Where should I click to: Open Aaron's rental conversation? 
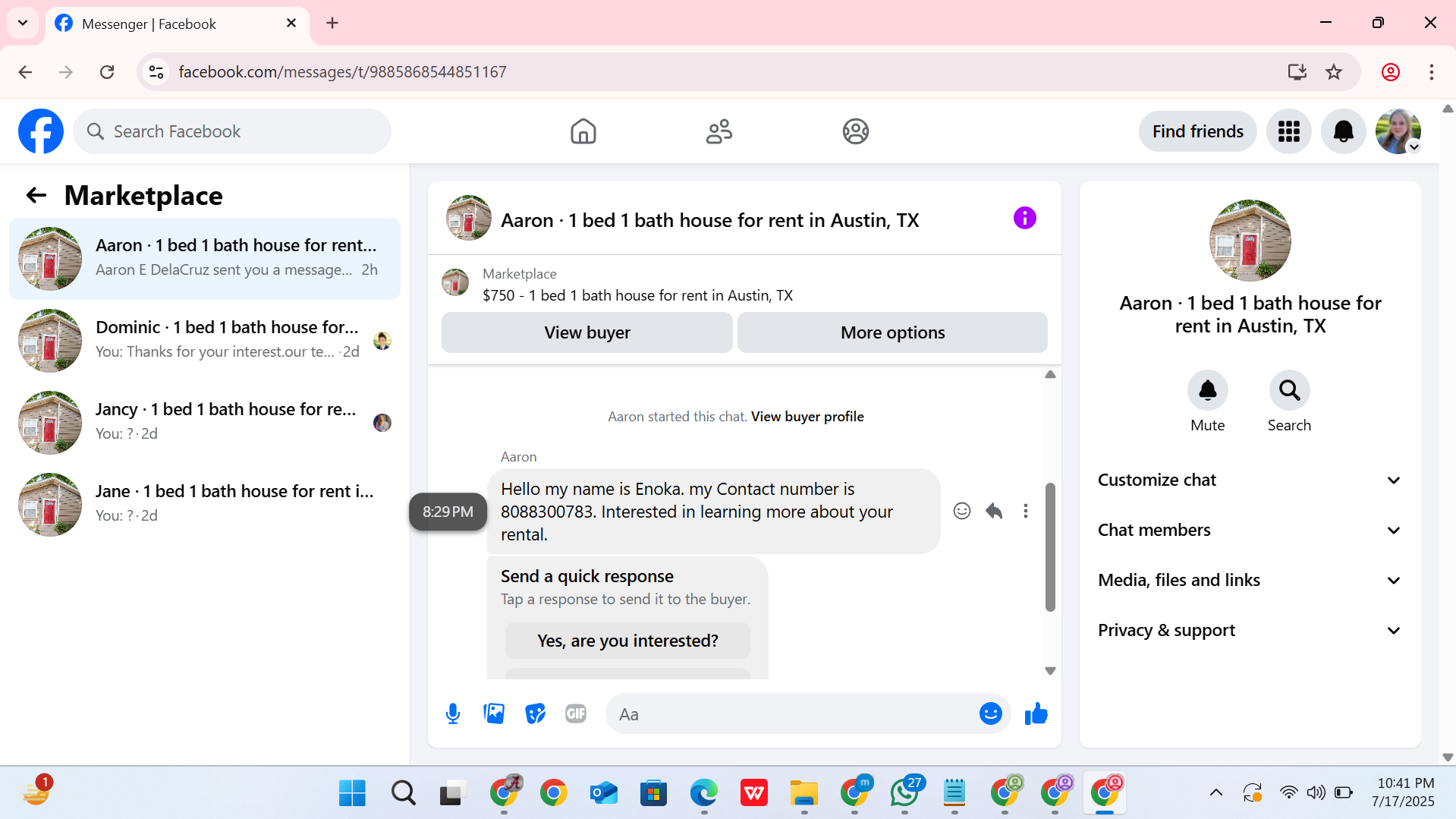[205, 259]
